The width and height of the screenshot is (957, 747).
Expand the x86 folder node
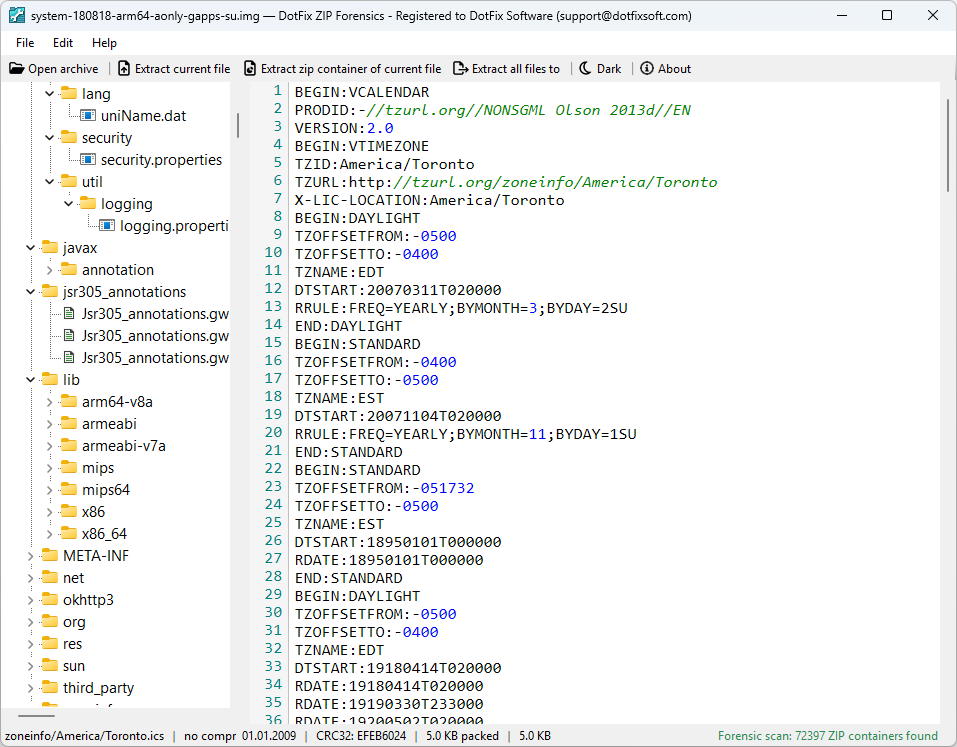tap(50, 511)
